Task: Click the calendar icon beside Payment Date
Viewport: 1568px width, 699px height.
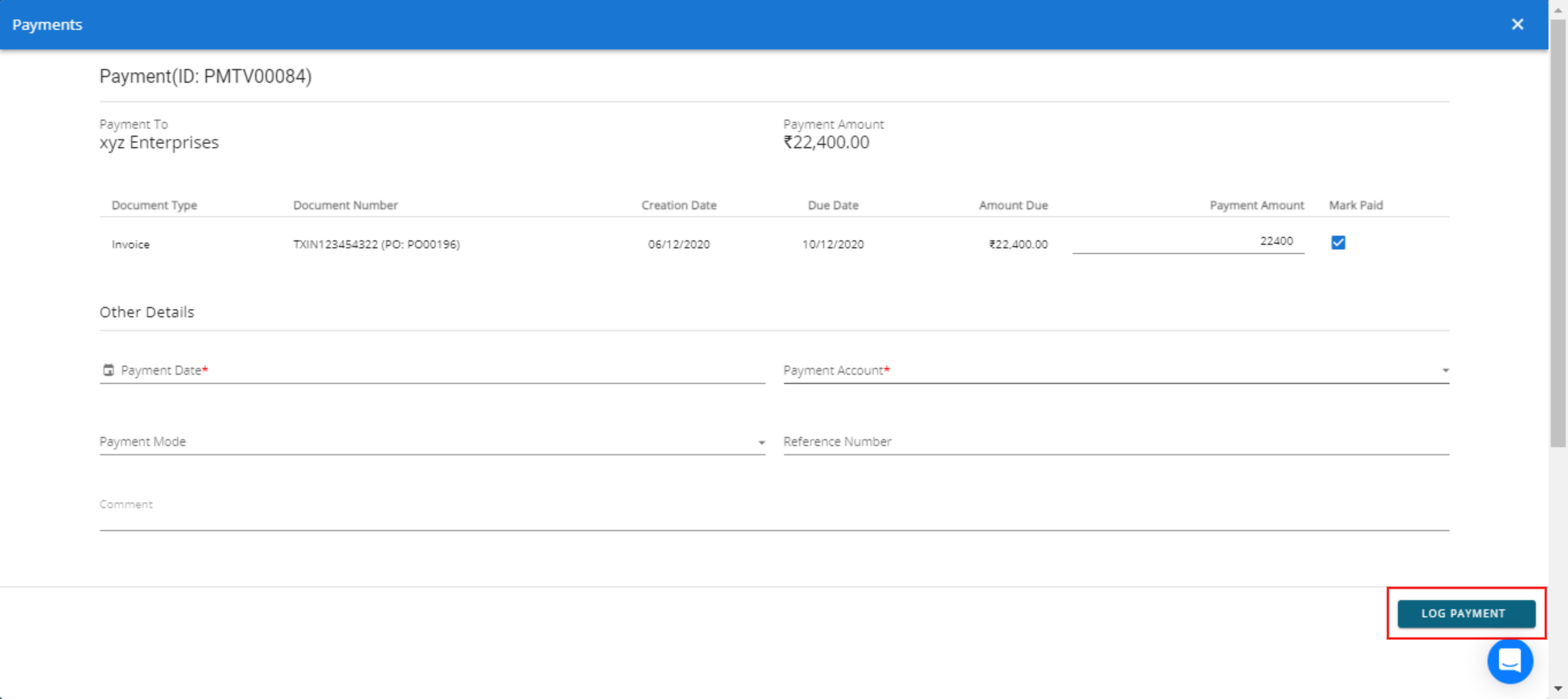Action: click(x=108, y=370)
